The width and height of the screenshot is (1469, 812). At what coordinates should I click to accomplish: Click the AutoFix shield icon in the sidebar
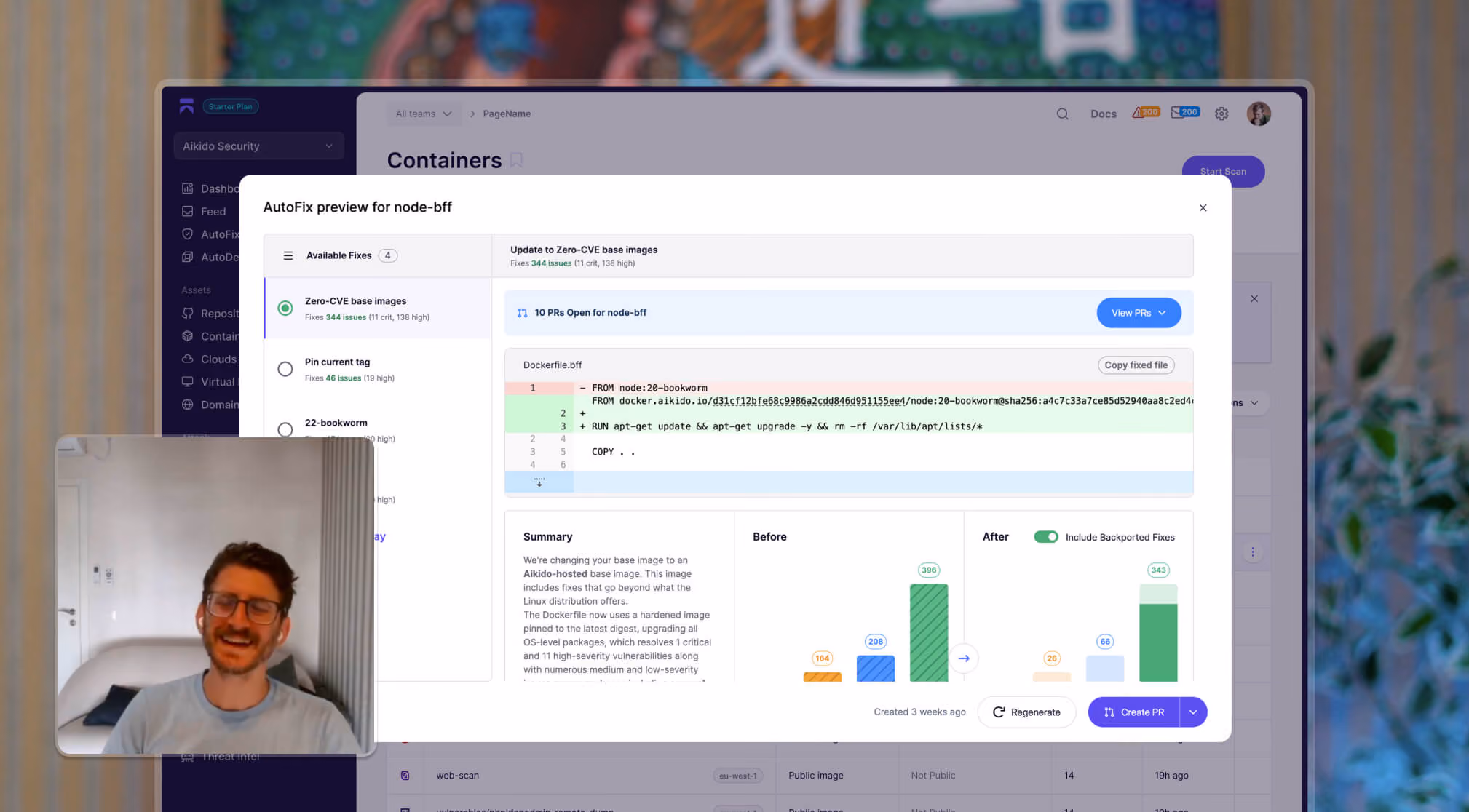[x=187, y=234]
